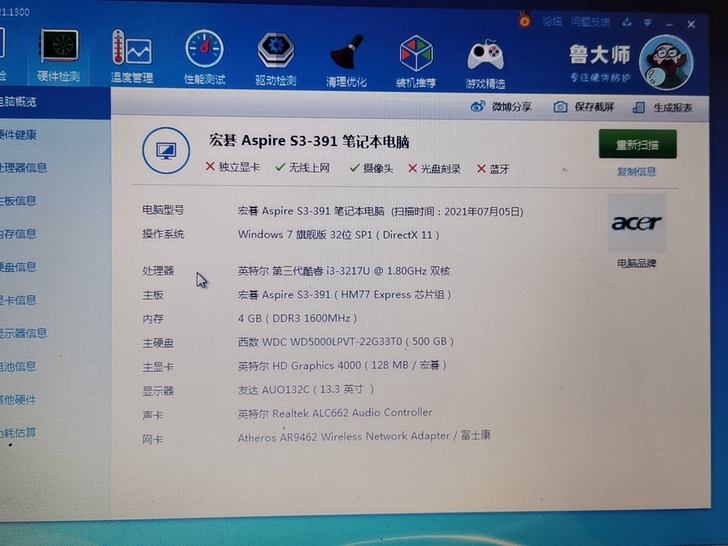Image resolution: width=728 pixels, height=546 pixels.
Task: Click the 独立显卡 status indicator
Action: 233,167
